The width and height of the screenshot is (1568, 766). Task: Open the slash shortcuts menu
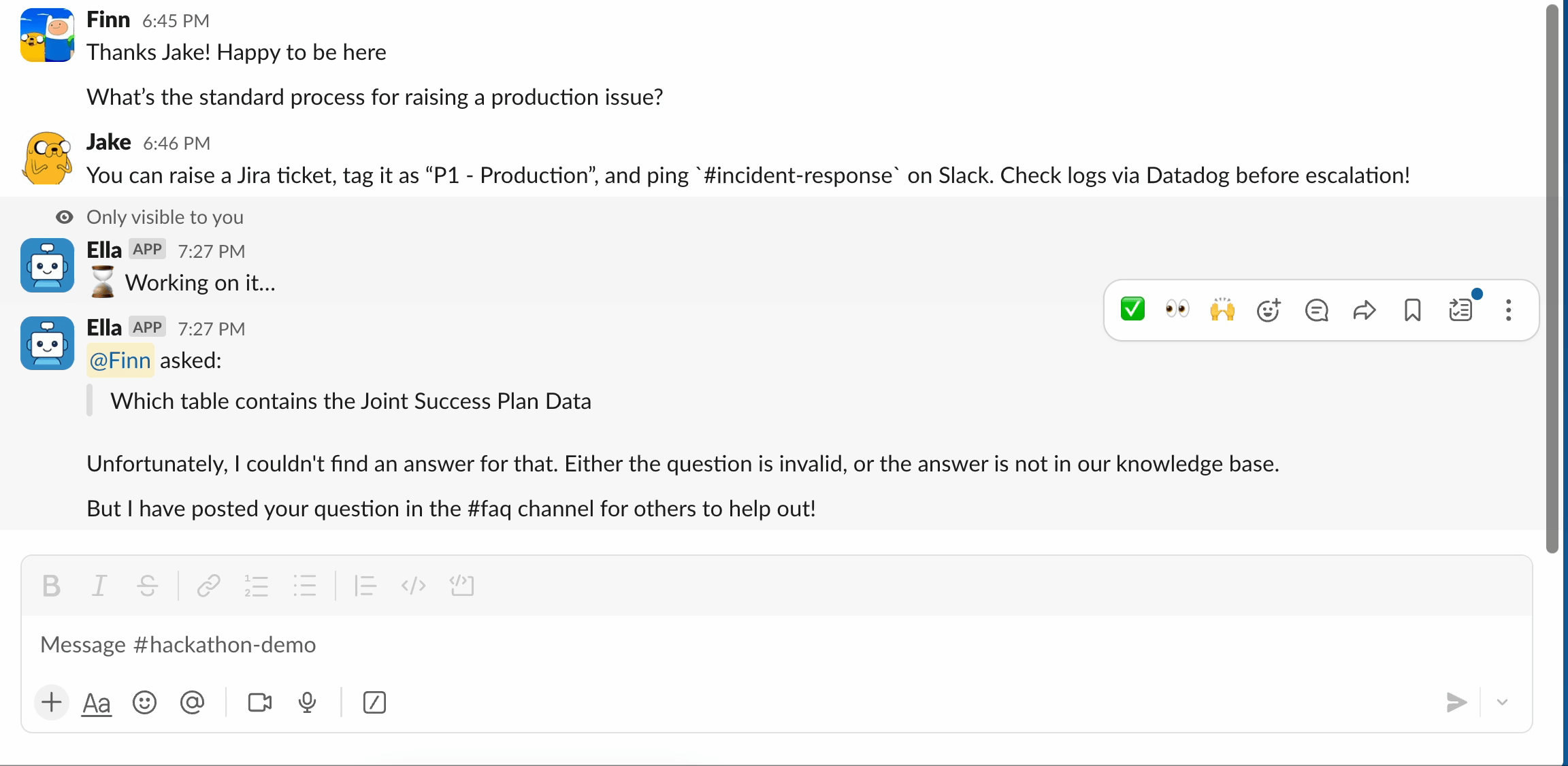[x=374, y=702]
